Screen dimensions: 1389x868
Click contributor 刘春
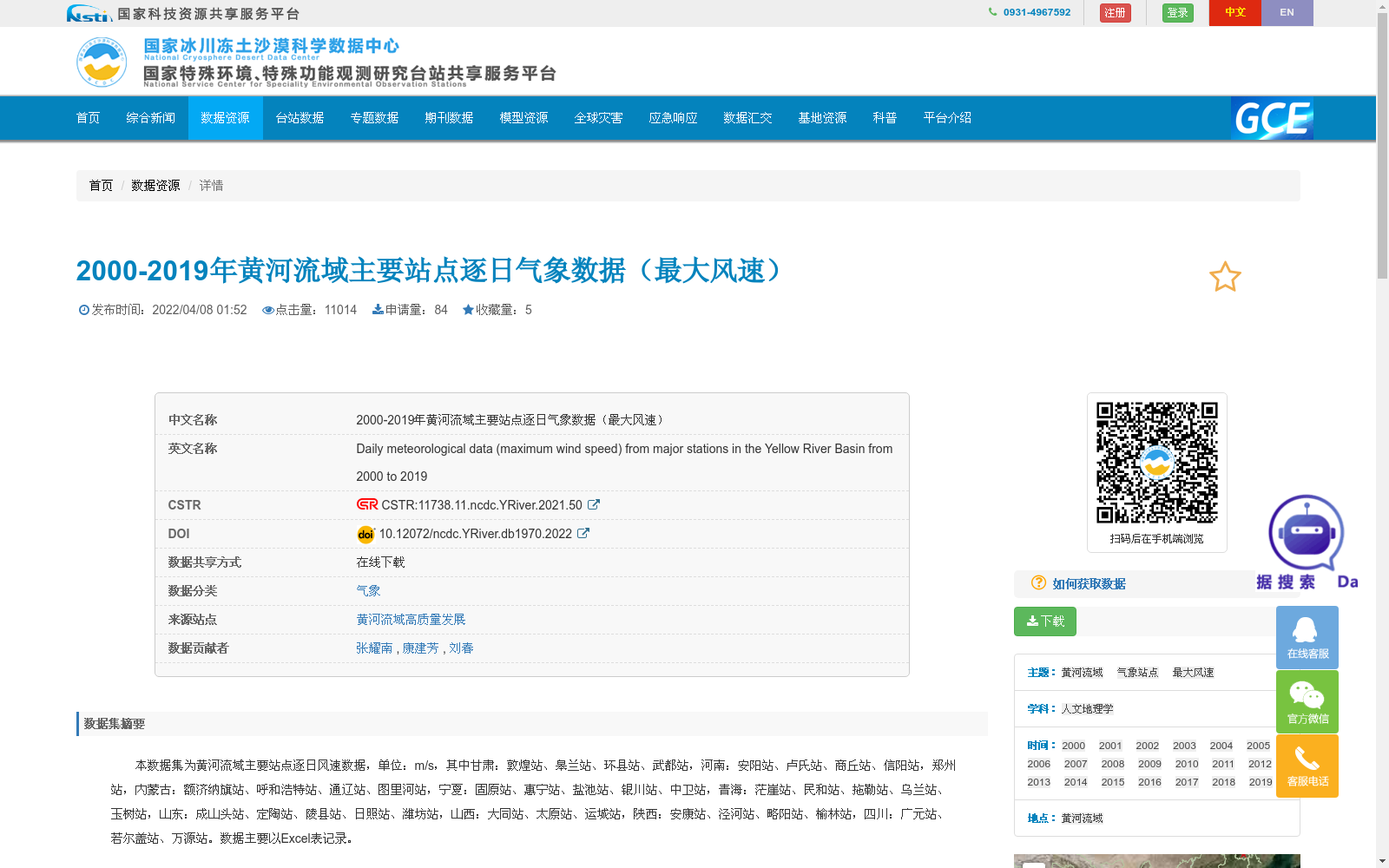point(461,648)
